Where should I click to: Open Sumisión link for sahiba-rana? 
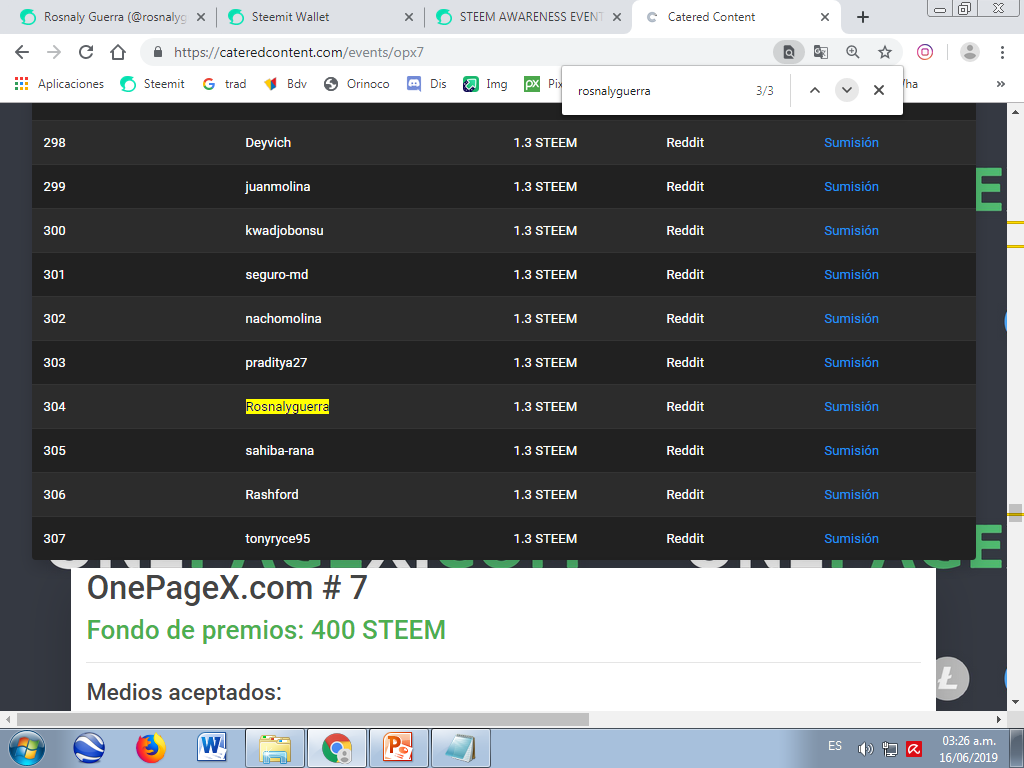coord(851,451)
